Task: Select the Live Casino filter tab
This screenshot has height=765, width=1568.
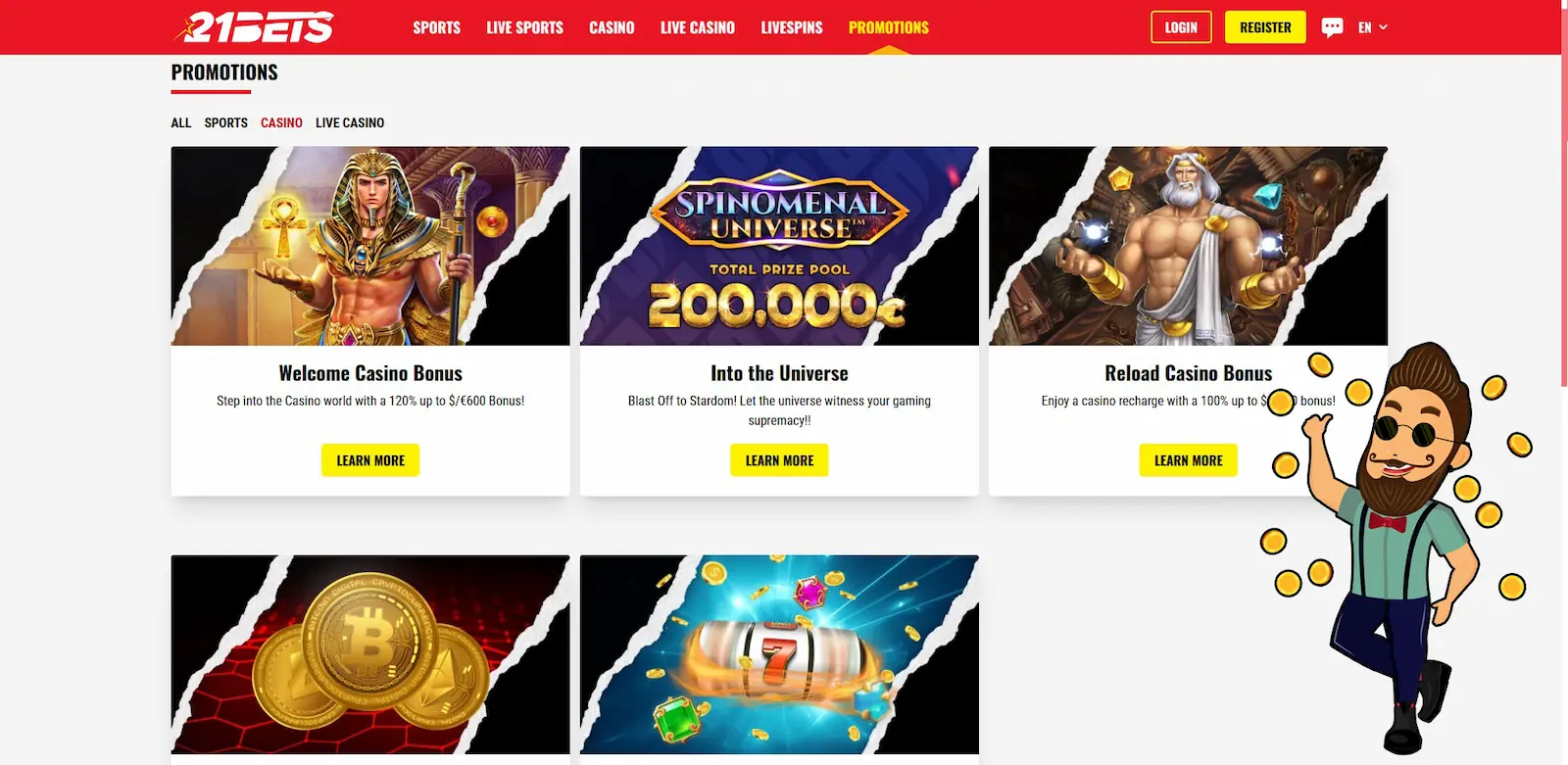Action: (350, 122)
